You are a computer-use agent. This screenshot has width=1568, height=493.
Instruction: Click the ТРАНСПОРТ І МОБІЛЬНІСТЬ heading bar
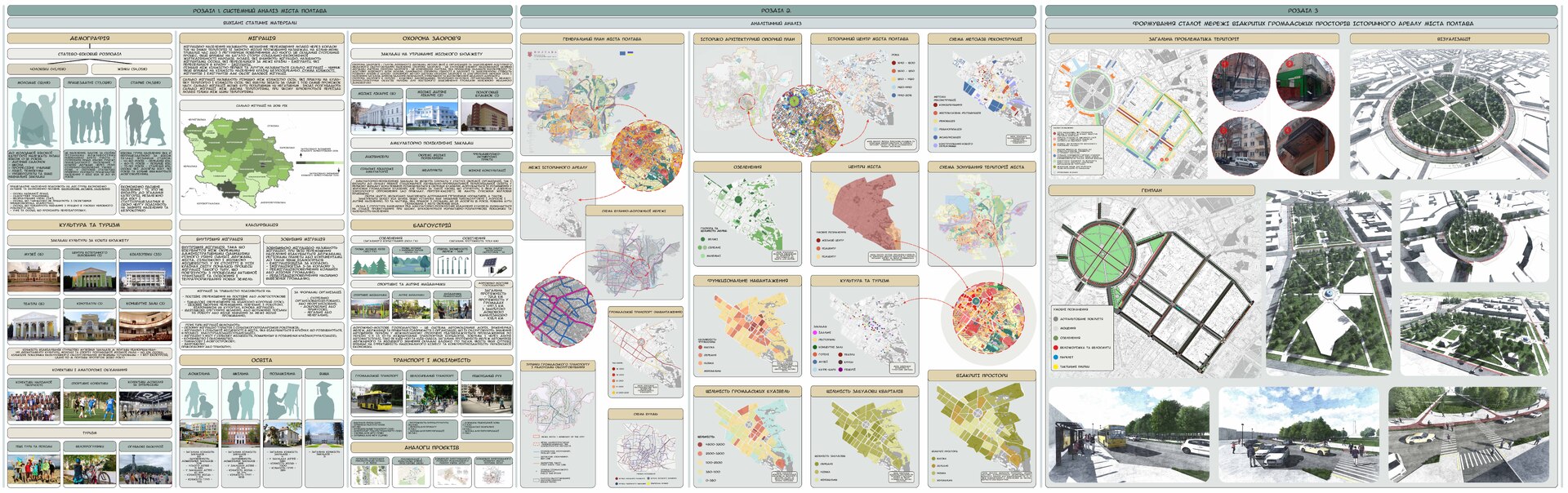[x=431, y=359]
